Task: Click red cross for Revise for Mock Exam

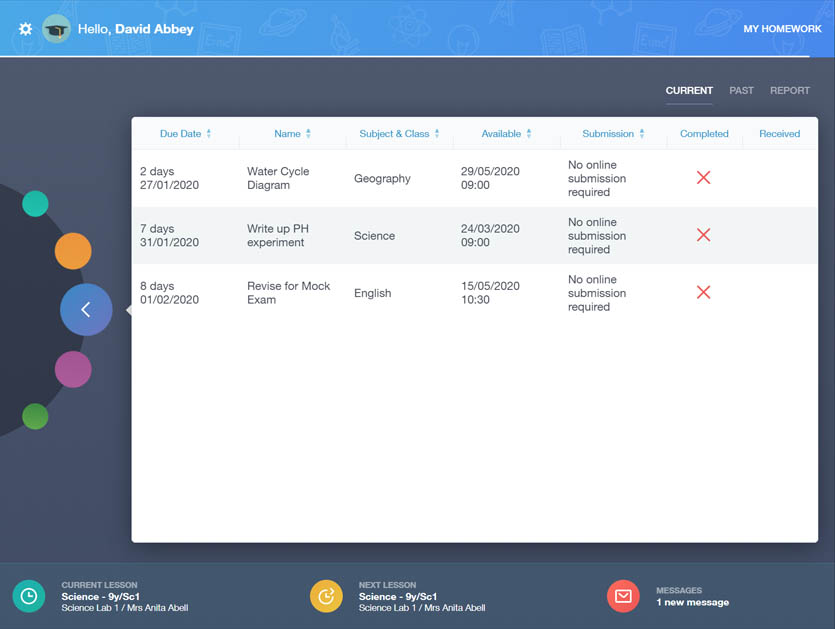Action: (703, 292)
